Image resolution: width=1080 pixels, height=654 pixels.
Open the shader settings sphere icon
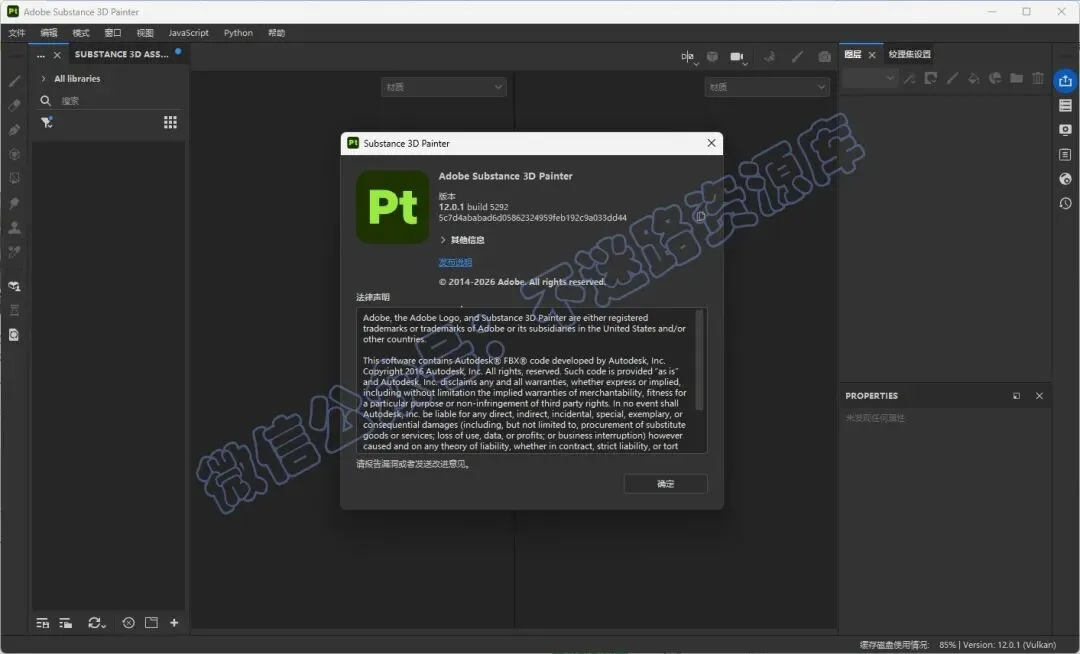tap(1065, 179)
